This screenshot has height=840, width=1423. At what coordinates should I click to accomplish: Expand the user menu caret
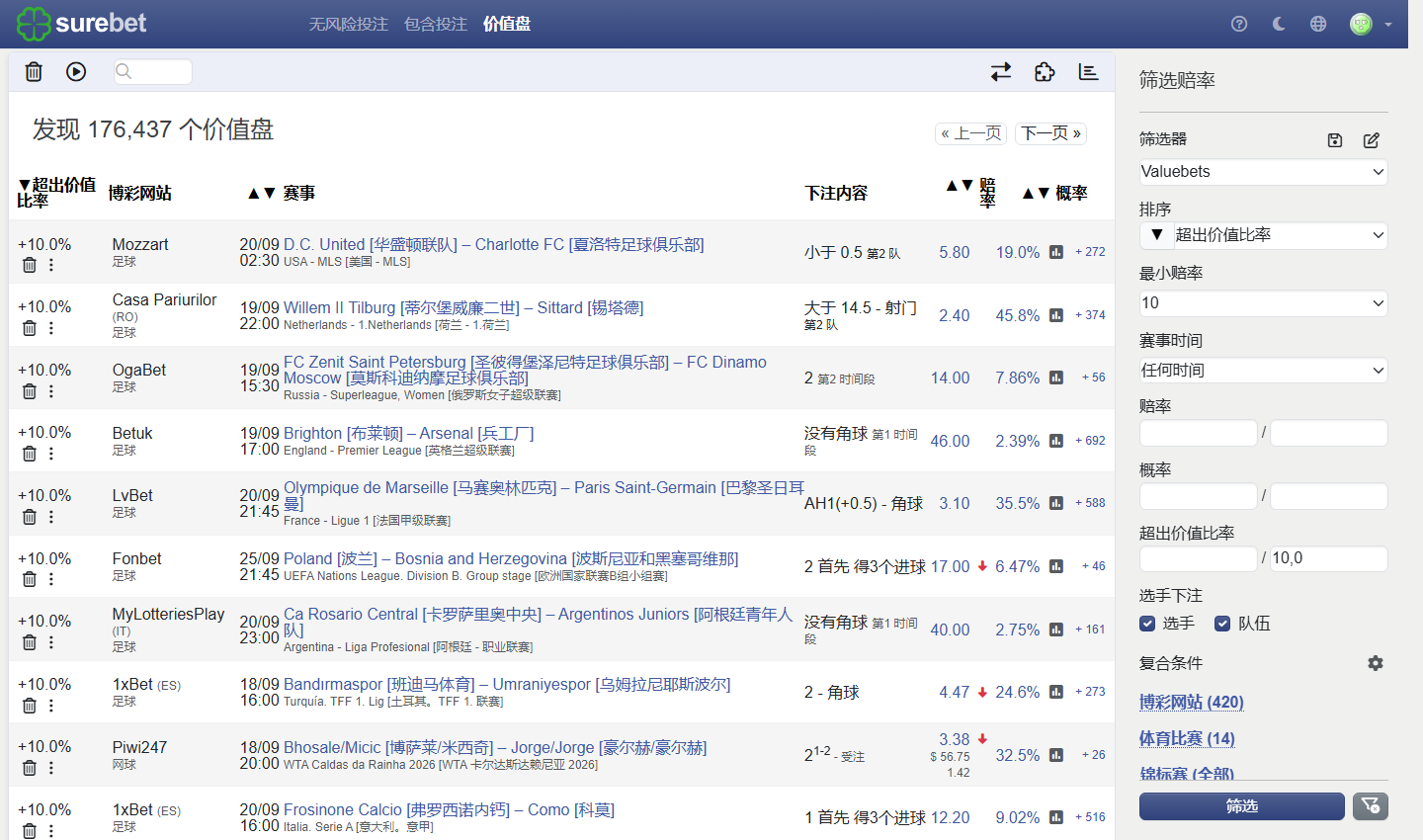pyautogui.click(x=1388, y=25)
